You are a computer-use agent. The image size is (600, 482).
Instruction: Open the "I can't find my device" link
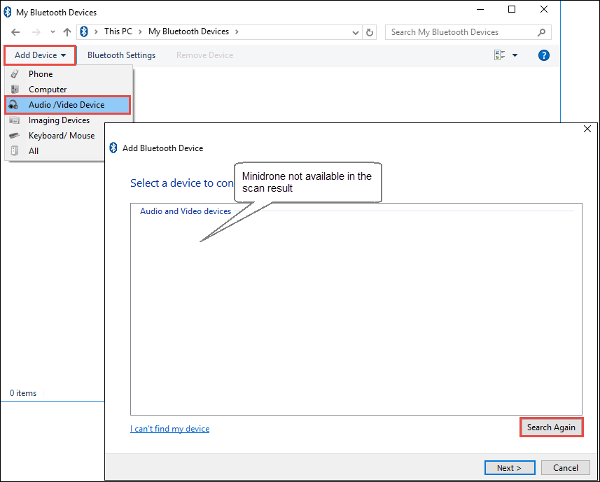tap(170, 428)
